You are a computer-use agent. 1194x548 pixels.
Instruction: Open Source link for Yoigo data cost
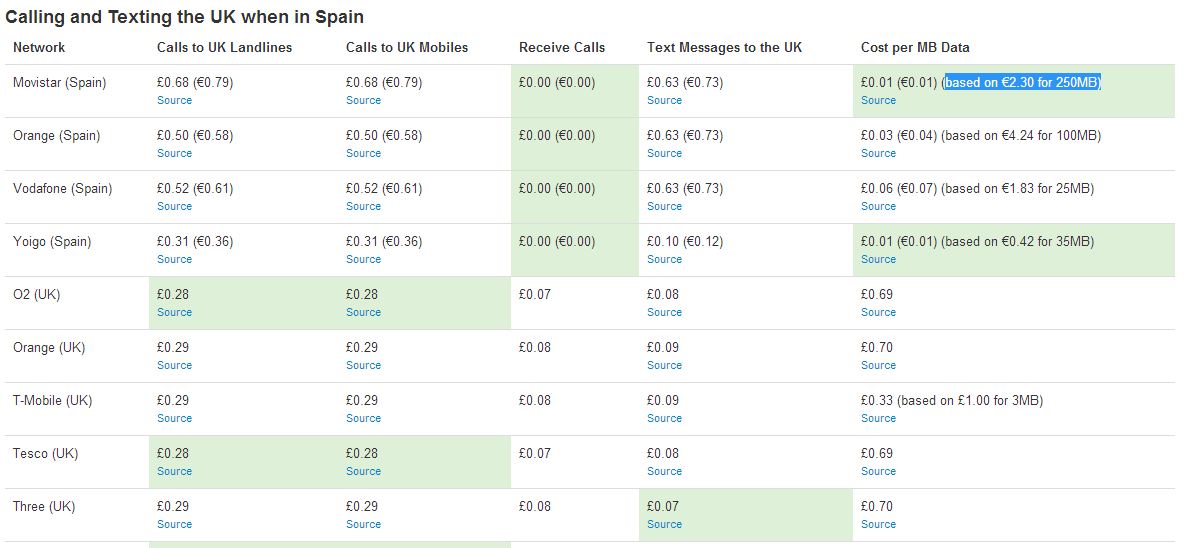(x=878, y=259)
